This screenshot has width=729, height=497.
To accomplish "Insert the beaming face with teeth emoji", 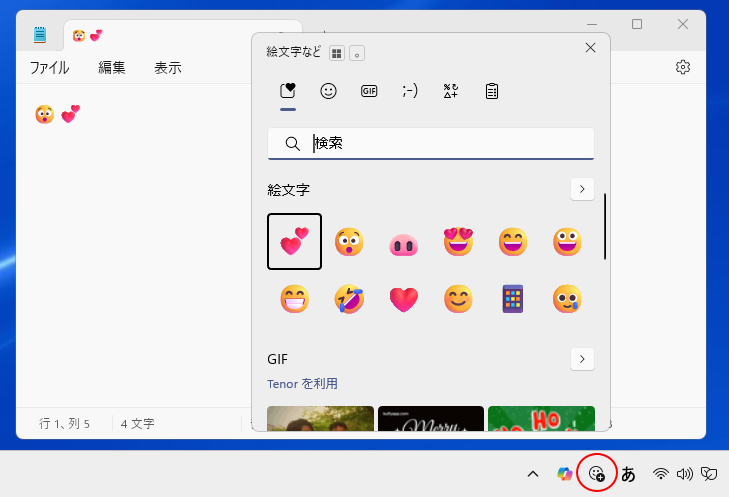I will [294, 299].
